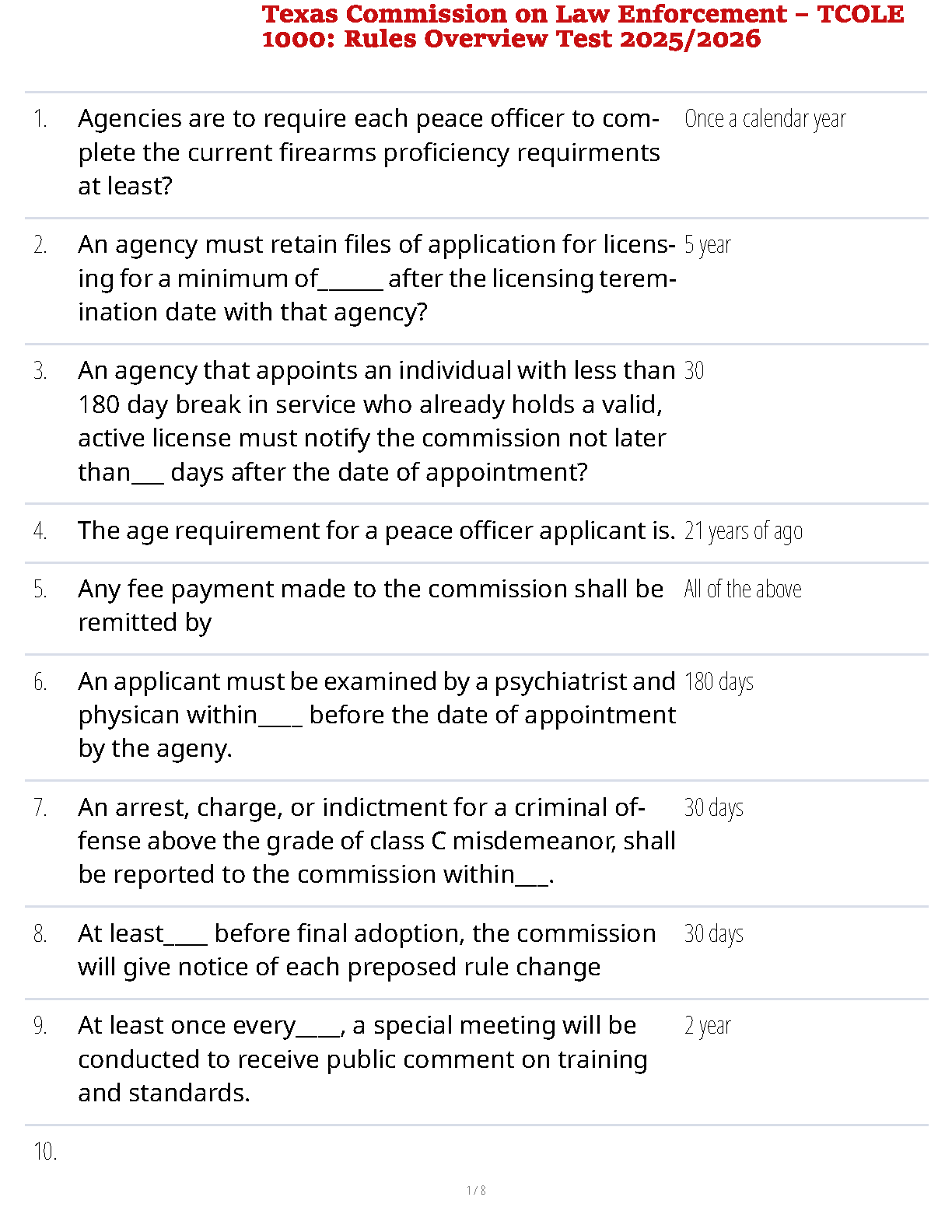The height and width of the screenshot is (1232, 952).
Task: Select the '21 years of ago' answer
Action: [744, 531]
